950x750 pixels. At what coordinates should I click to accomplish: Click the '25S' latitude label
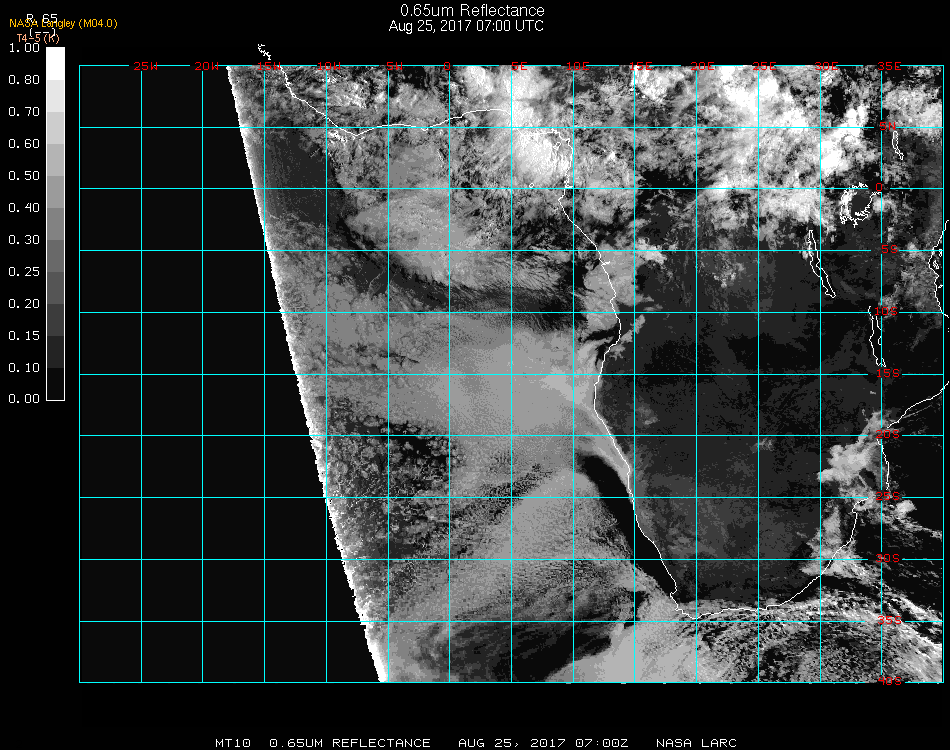888,496
